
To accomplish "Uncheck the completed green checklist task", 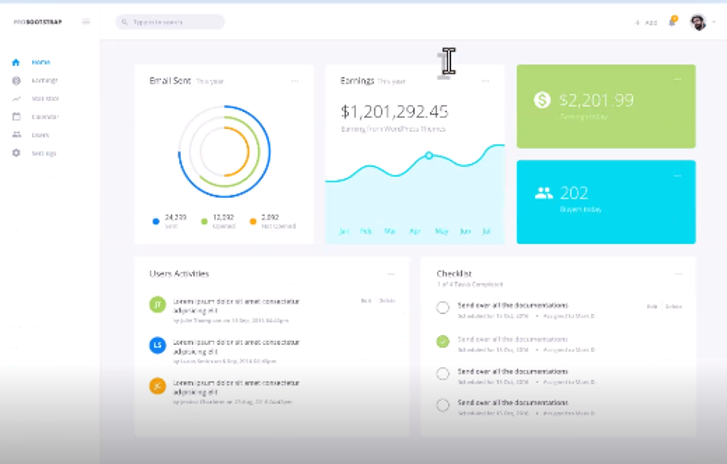I will coord(443,342).
